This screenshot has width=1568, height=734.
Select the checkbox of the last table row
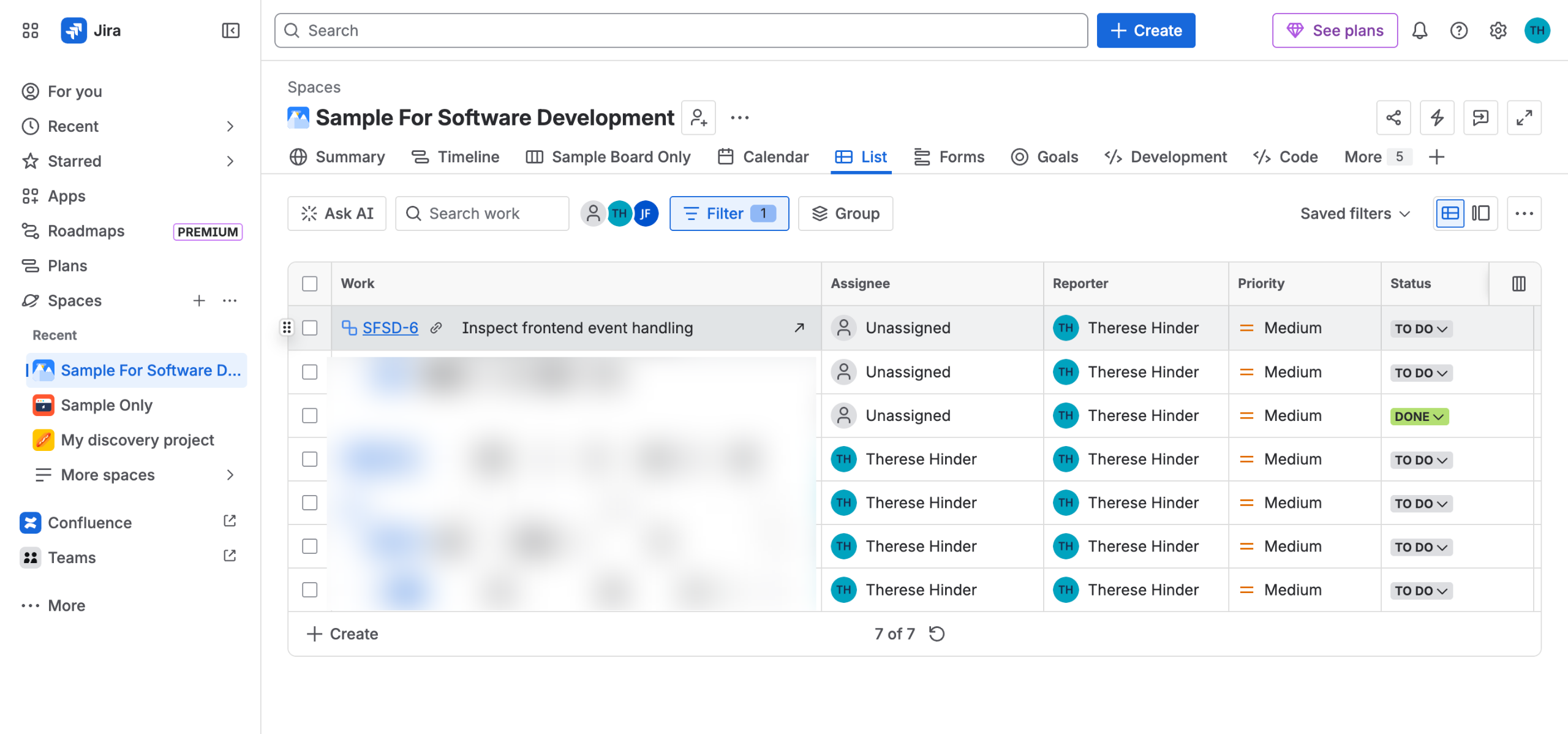(x=310, y=589)
